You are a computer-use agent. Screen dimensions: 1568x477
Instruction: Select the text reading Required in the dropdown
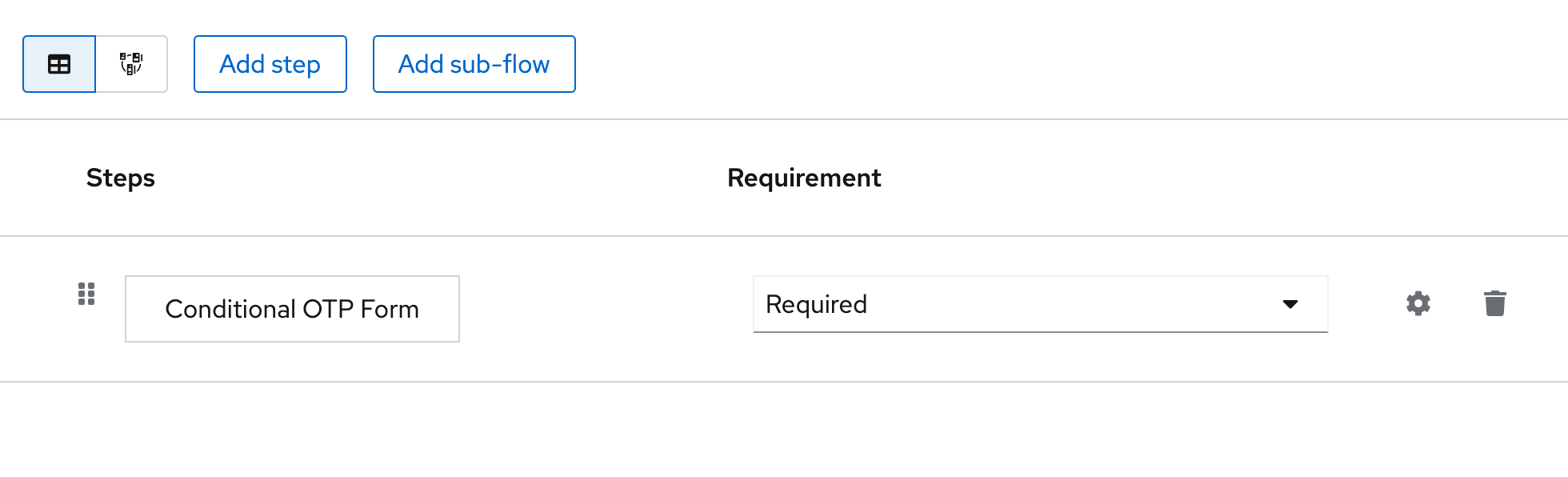816,304
